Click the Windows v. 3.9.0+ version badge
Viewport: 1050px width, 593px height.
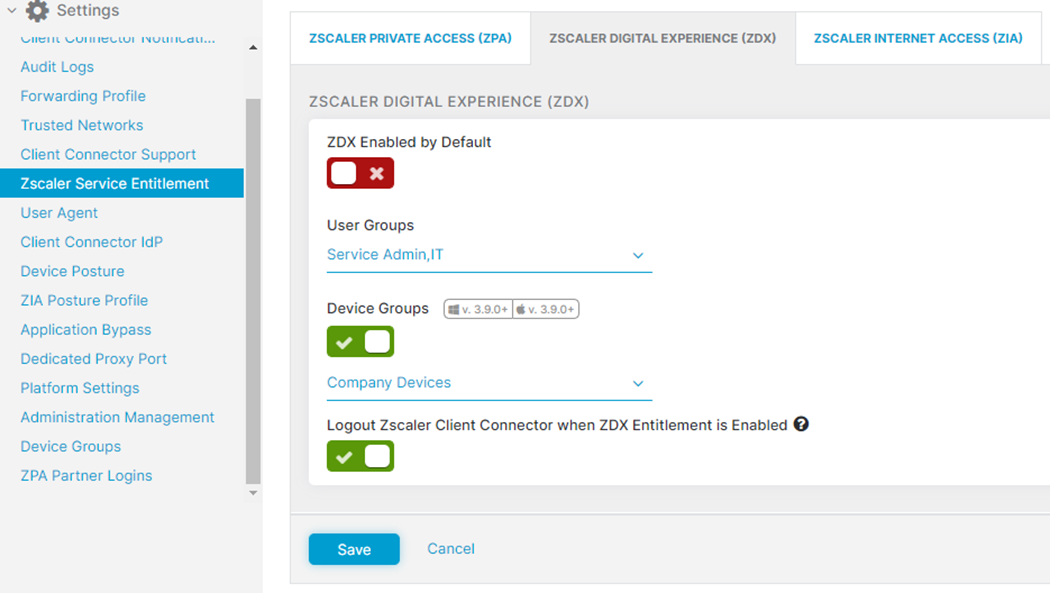click(x=479, y=309)
